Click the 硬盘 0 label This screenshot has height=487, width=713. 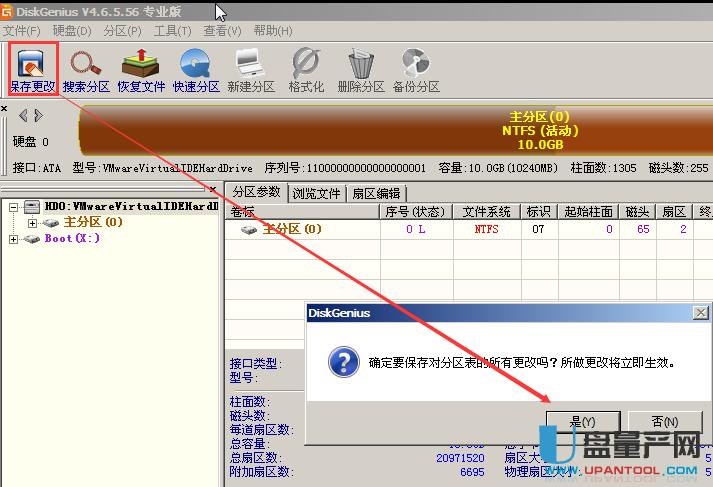coord(30,142)
